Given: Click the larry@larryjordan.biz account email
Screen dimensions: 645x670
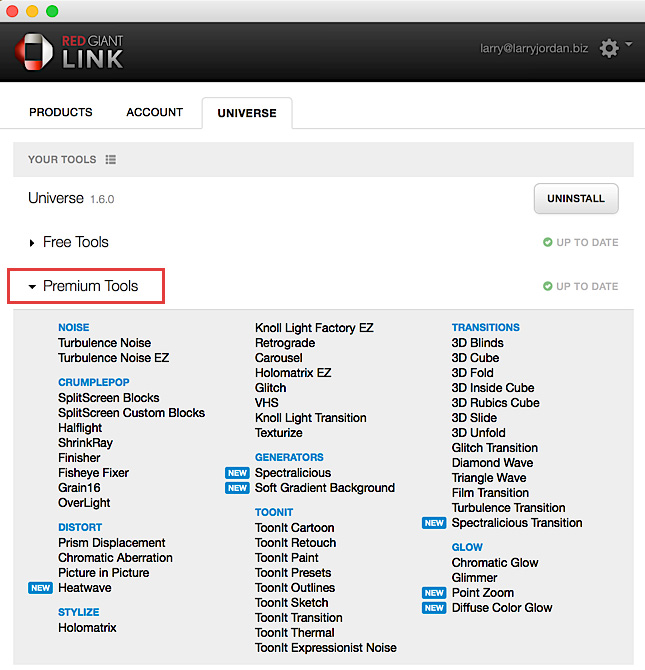Looking at the screenshot, I should click(534, 49).
